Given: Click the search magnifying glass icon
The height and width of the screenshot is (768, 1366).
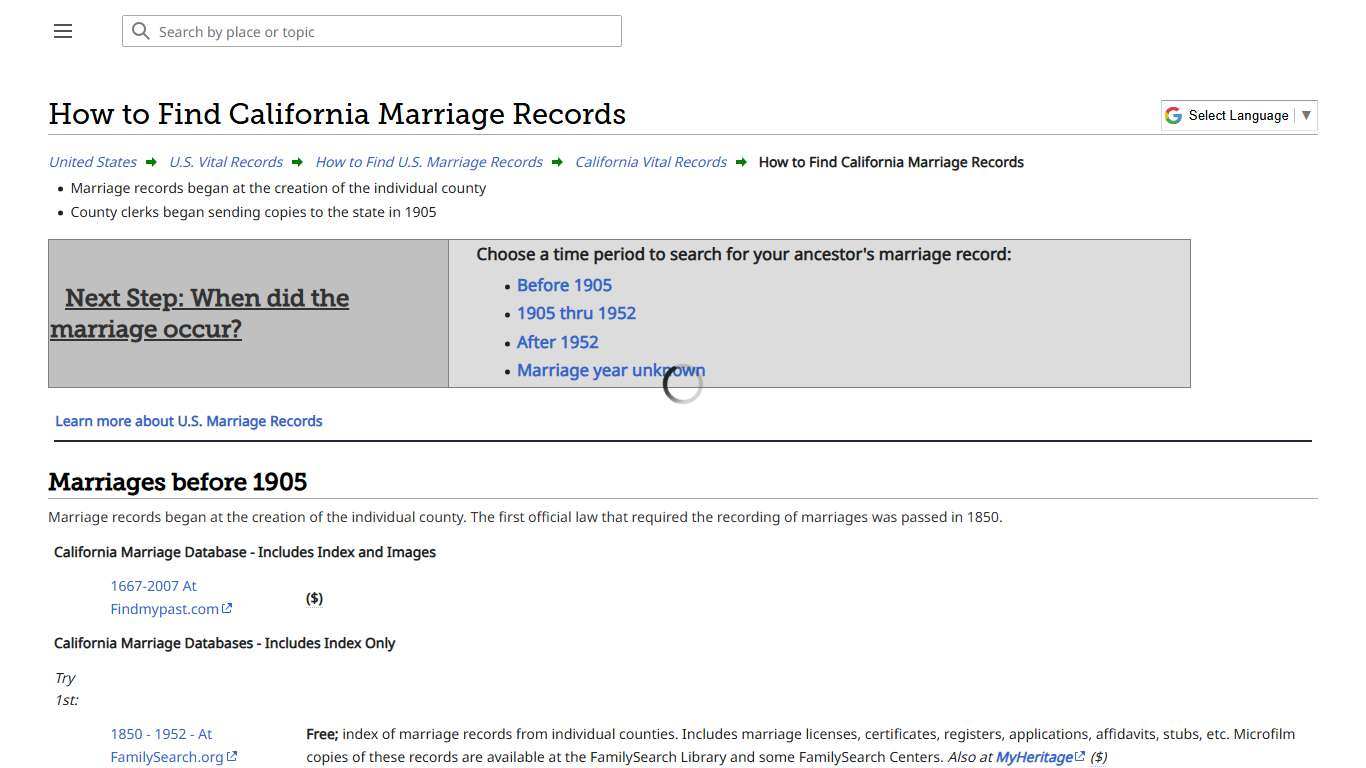Looking at the screenshot, I should point(141,31).
